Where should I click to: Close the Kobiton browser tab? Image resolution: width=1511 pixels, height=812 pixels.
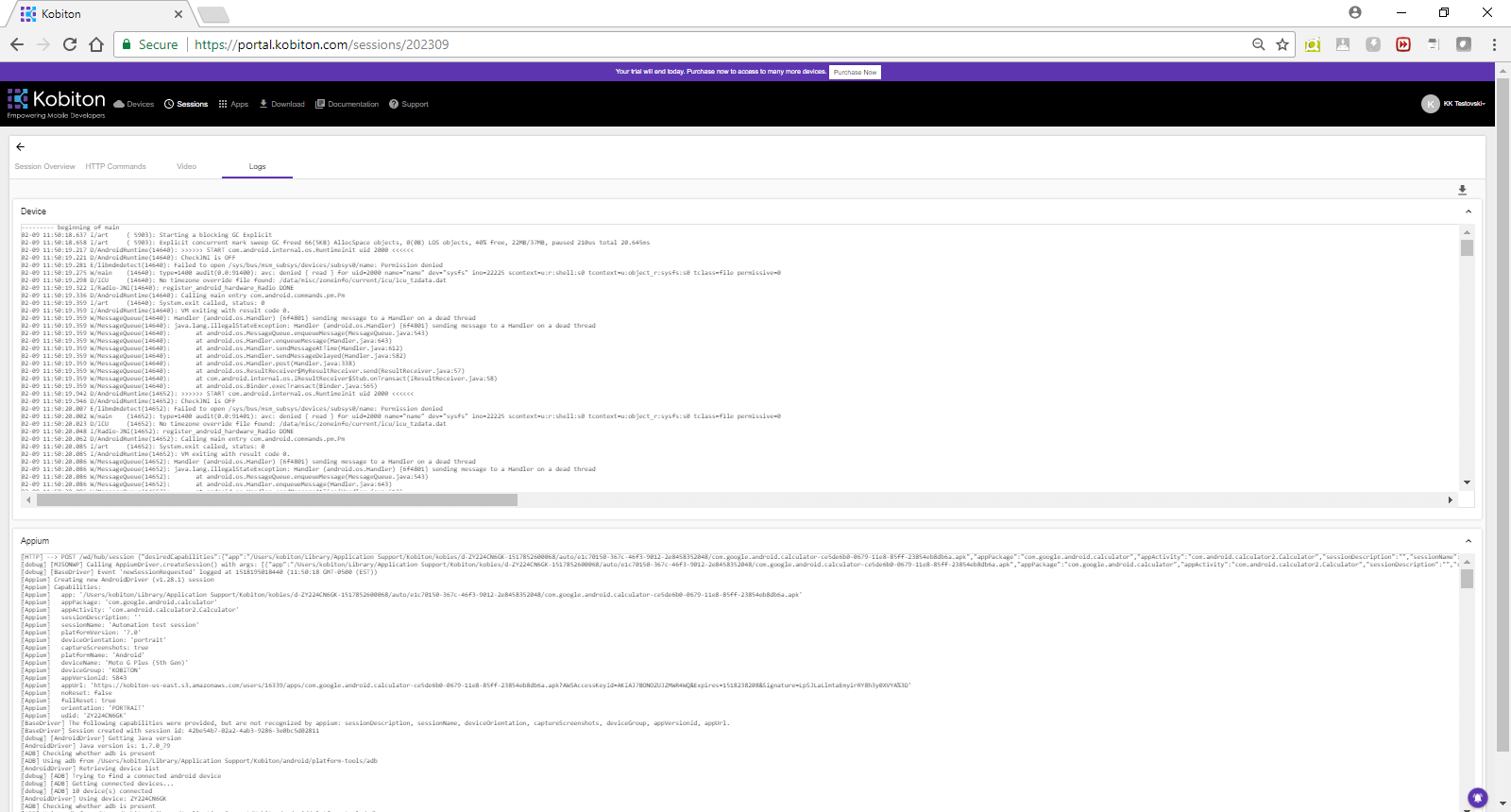178,13
